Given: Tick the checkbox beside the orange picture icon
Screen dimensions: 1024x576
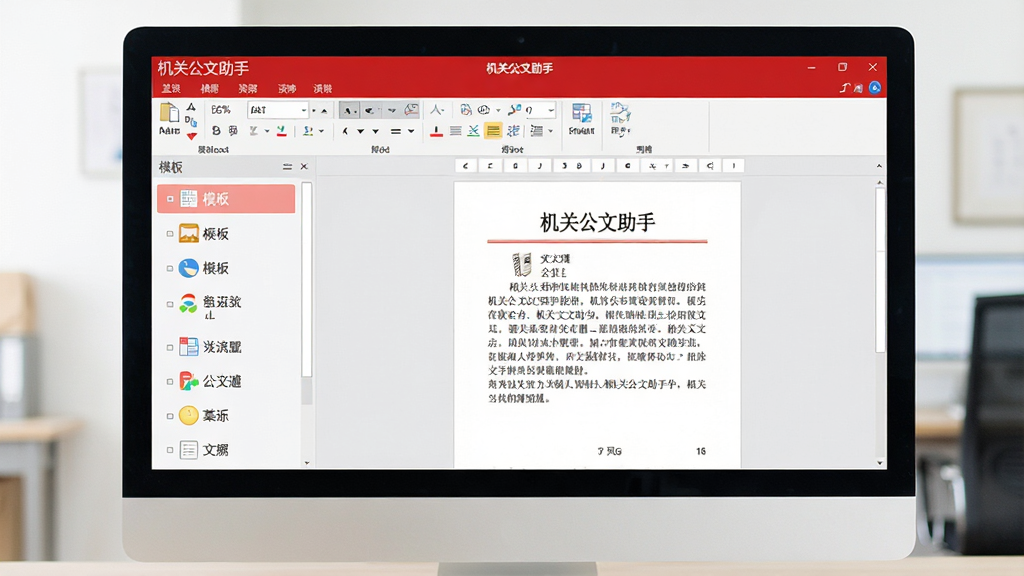Looking at the screenshot, I should pyautogui.click(x=170, y=233).
